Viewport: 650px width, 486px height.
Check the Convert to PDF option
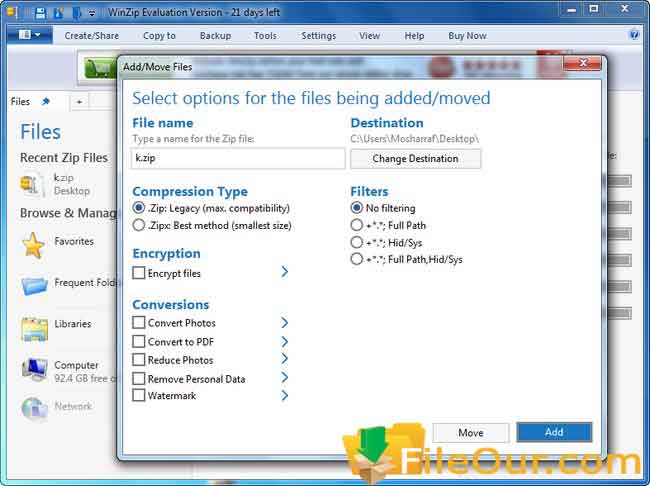tap(138, 341)
